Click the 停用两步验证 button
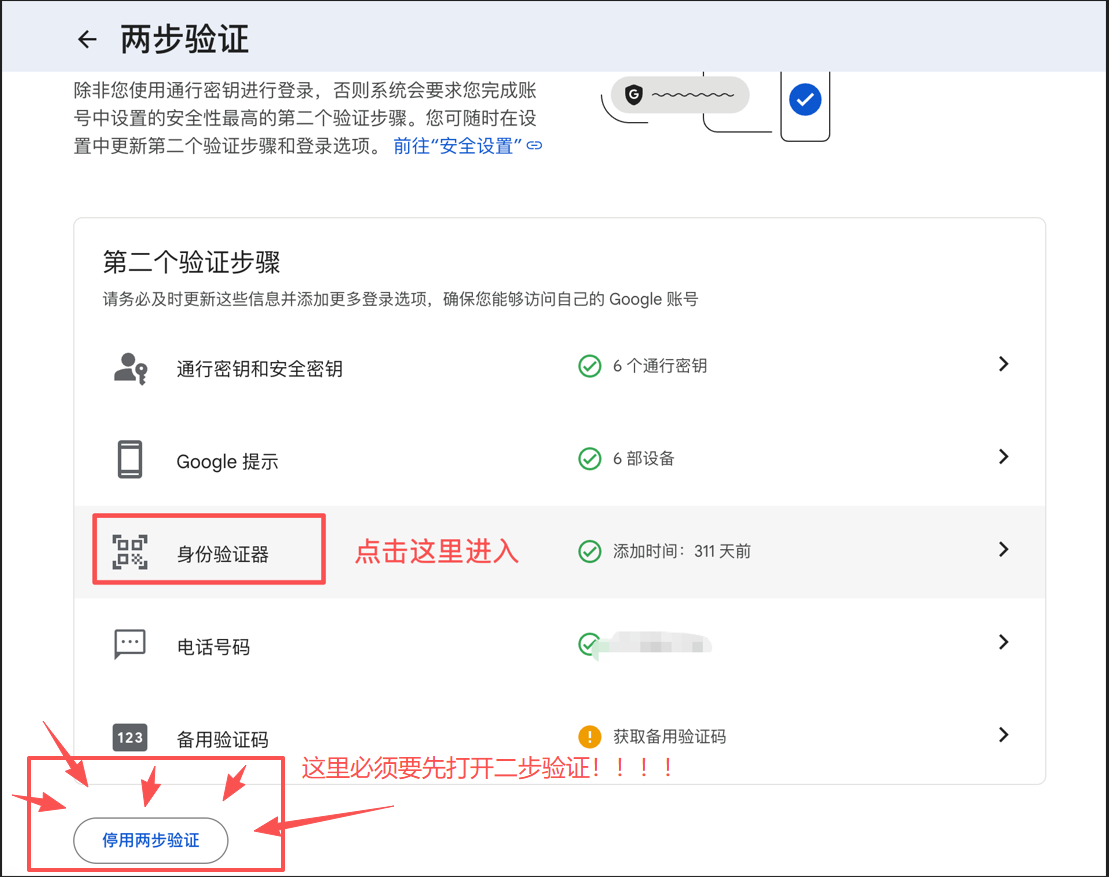 (x=151, y=840)
